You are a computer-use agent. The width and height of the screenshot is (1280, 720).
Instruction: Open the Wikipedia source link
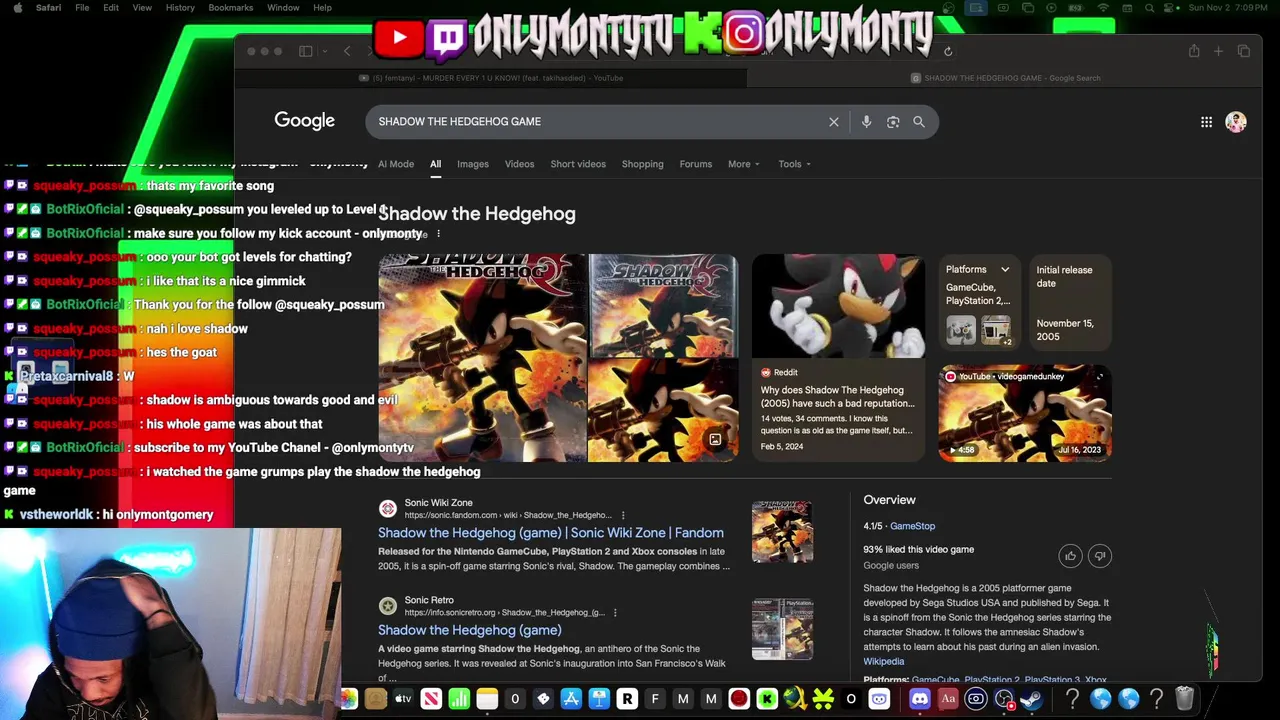click(x=884, y=661)
